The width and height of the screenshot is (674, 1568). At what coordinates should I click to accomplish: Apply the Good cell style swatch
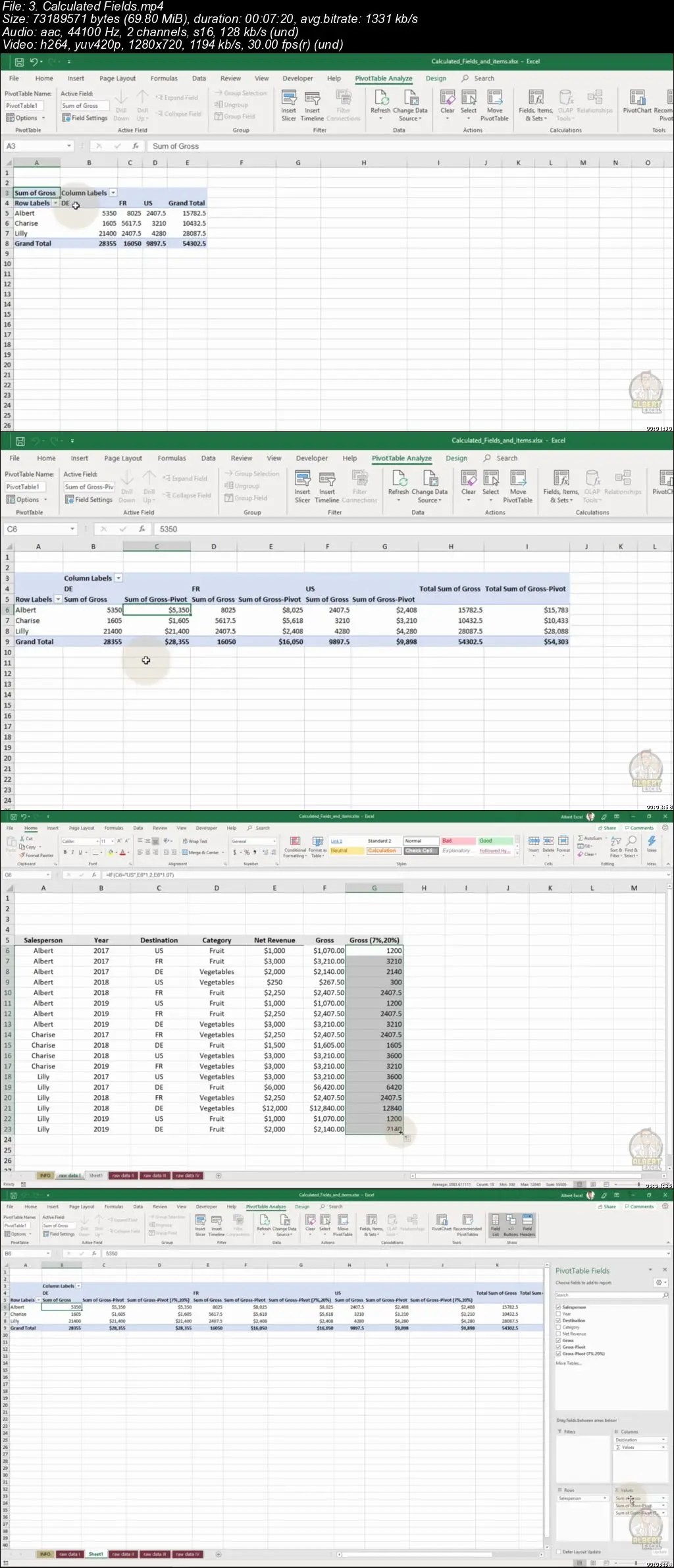click(496, 841)
